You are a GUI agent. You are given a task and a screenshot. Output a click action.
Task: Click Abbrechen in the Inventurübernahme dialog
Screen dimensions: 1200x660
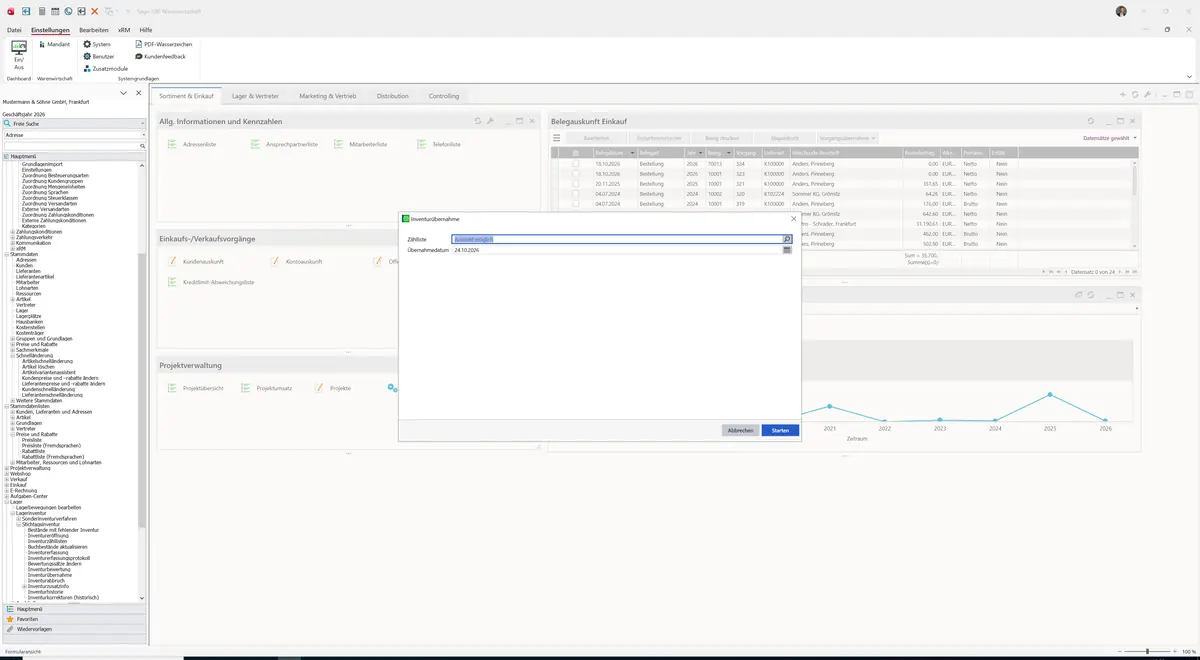[740, 430]
